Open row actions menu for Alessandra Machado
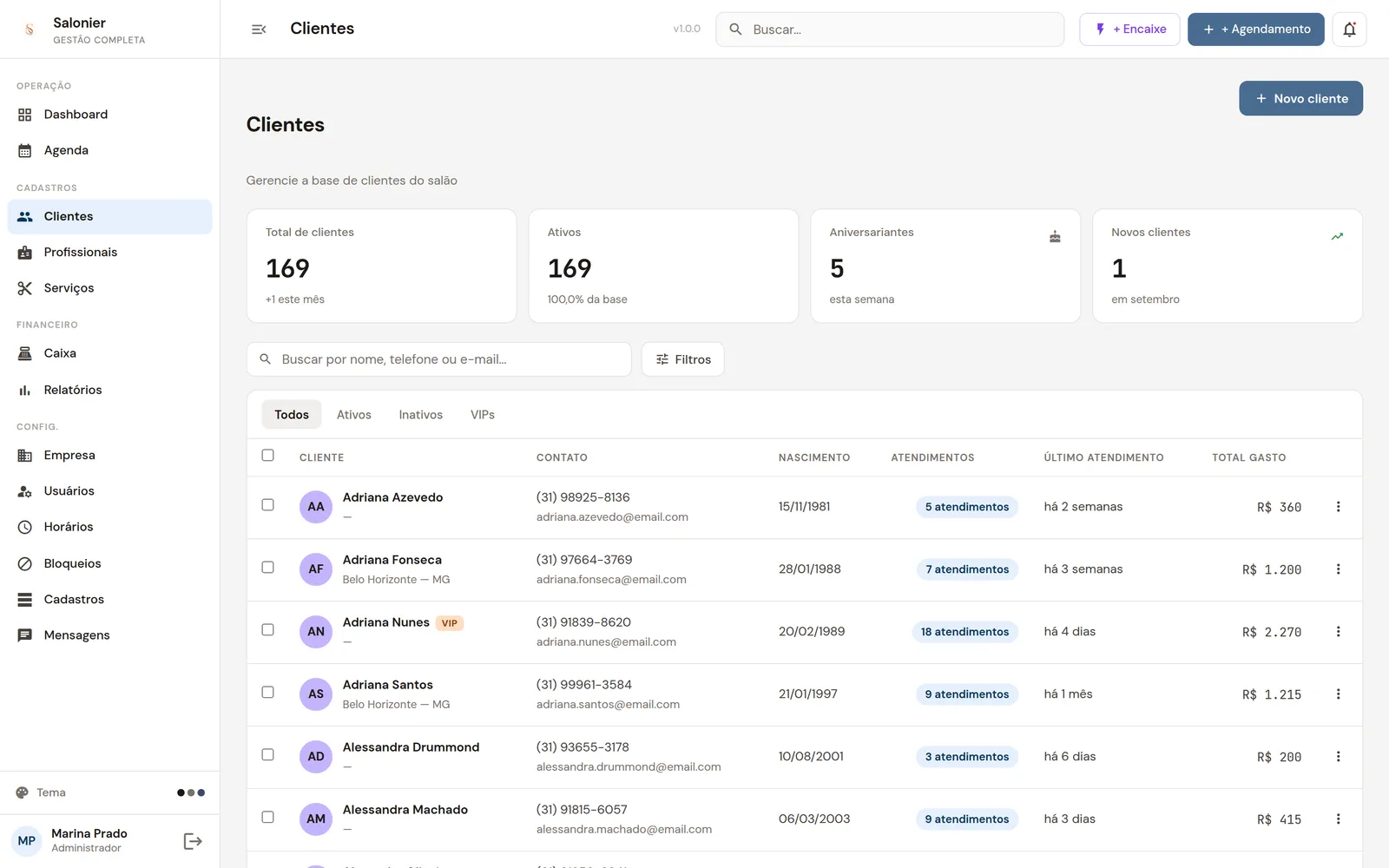The width and height of the screenshot is (1389, 868). [x=1338, y=819]
